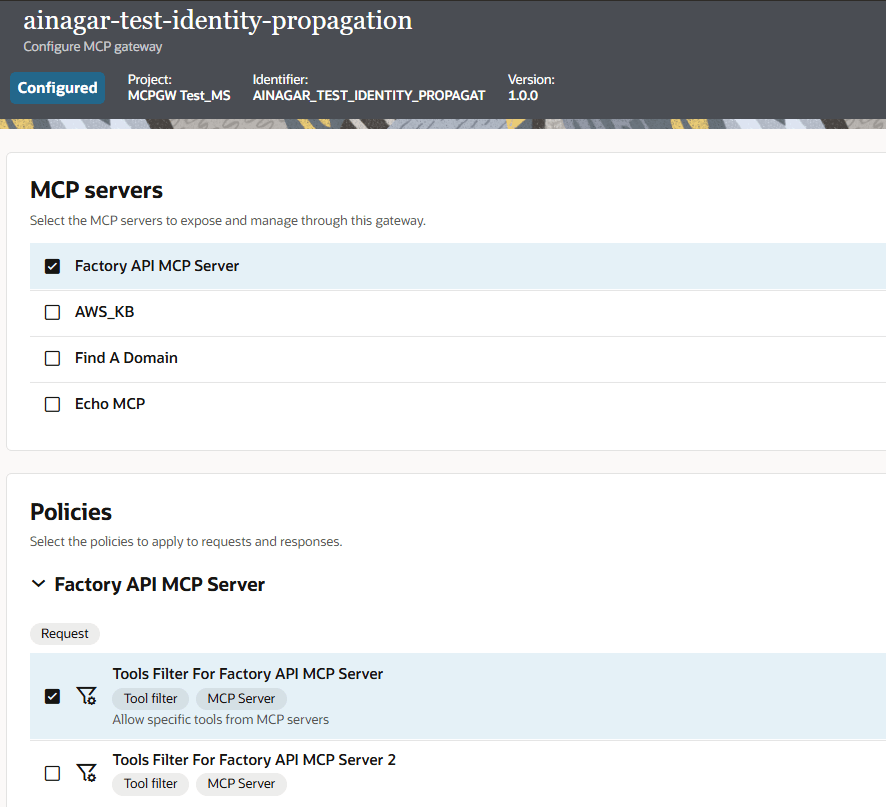
Task: Click the title 'Tools Filter For Factory API MCP Server'
Action: [248, 674]
